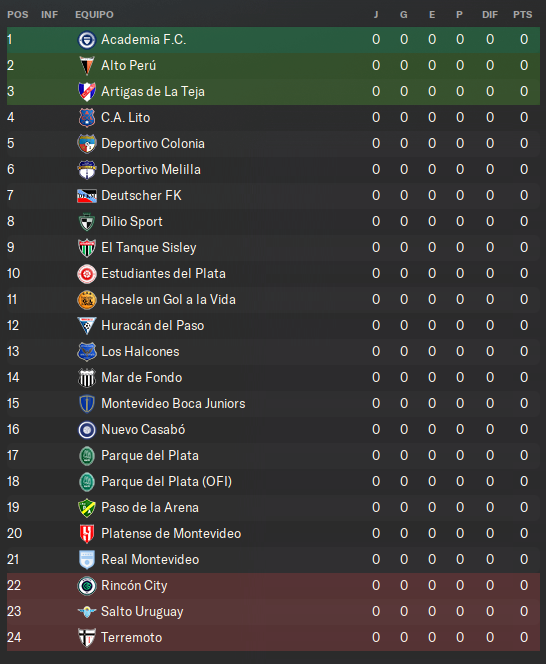Click the Hacele un Gol a la Vida badge
Screen dimensions: 546x664
87,300
